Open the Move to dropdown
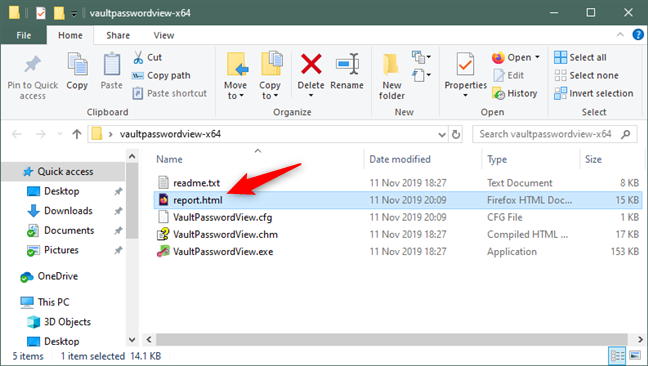The image size is (648, 366). click(236, 76)
